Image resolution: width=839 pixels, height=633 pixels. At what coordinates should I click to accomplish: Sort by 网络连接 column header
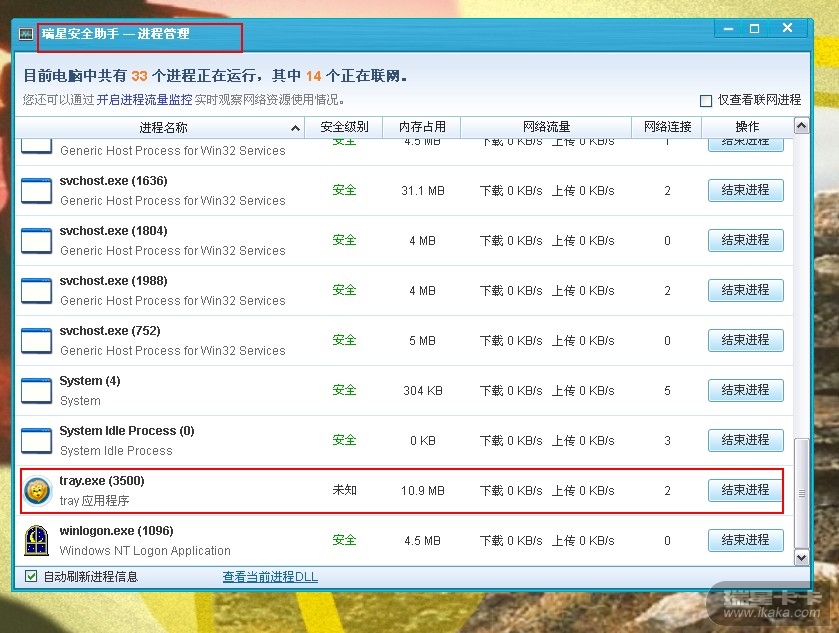click(x=667, y=127)
